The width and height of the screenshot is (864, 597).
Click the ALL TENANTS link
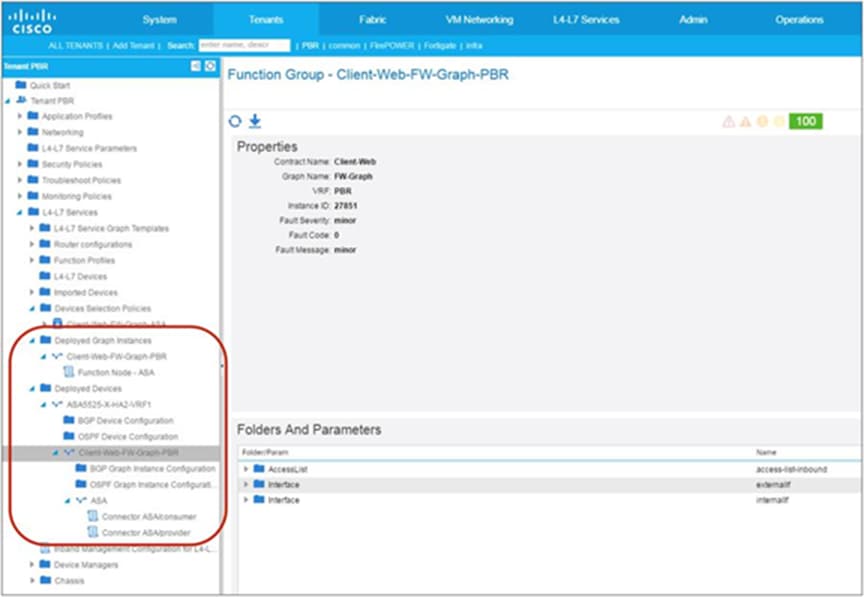[75, 46]
